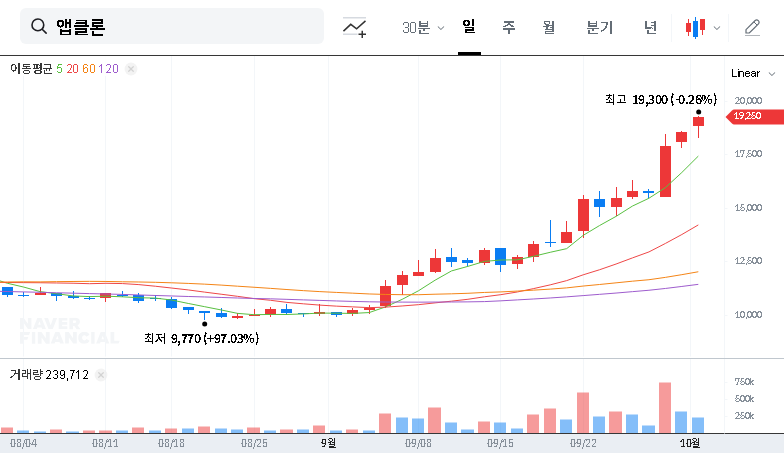Select the 분기 quarterly period
The height and width of the screenshot is (453, 784).
pos(600,28)
